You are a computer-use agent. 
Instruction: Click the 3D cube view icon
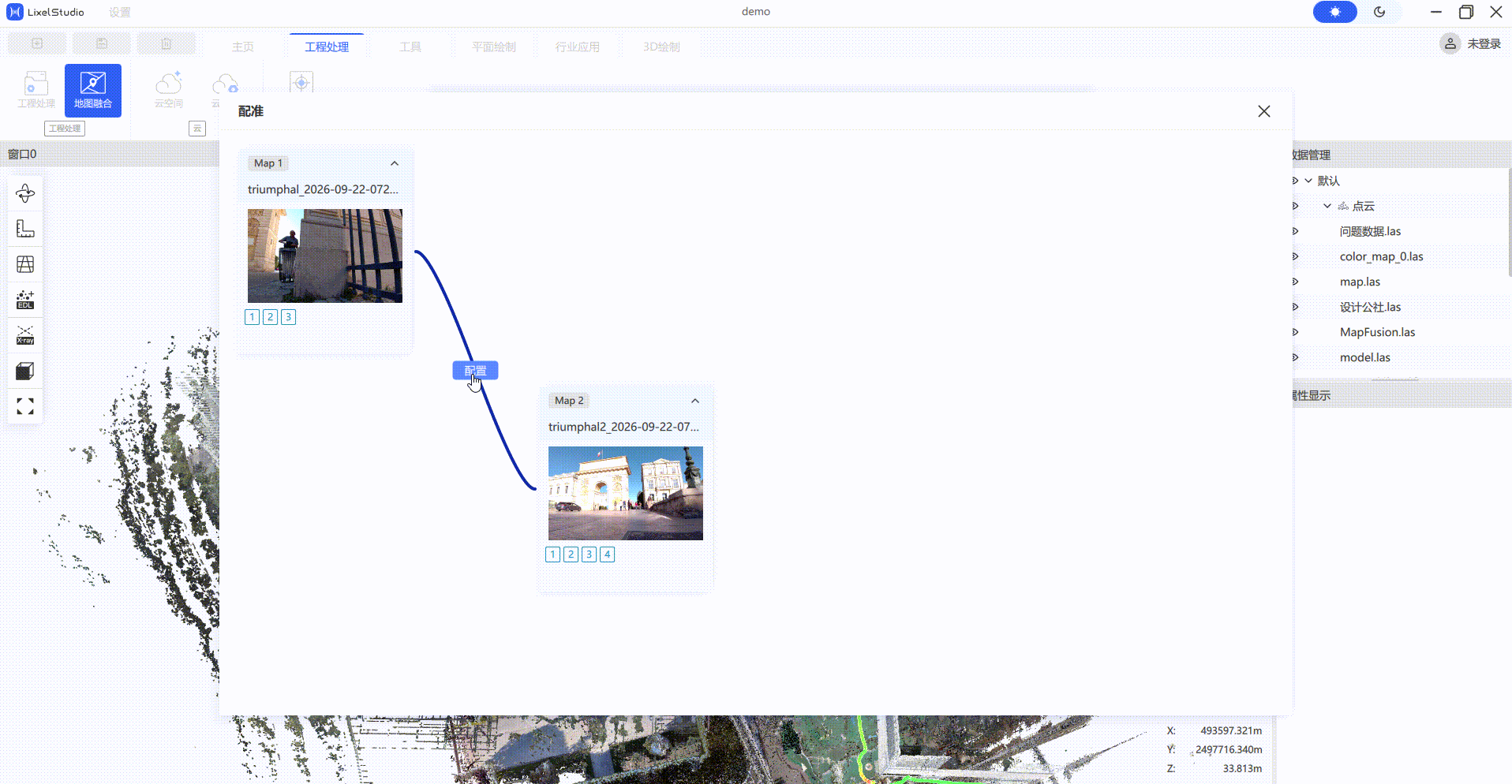click(x=25, y=371)
